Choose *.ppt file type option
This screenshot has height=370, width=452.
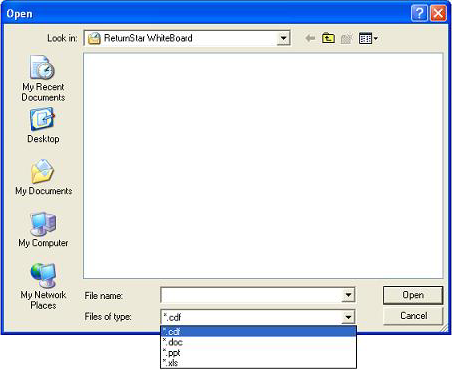[x=258, y=352]
